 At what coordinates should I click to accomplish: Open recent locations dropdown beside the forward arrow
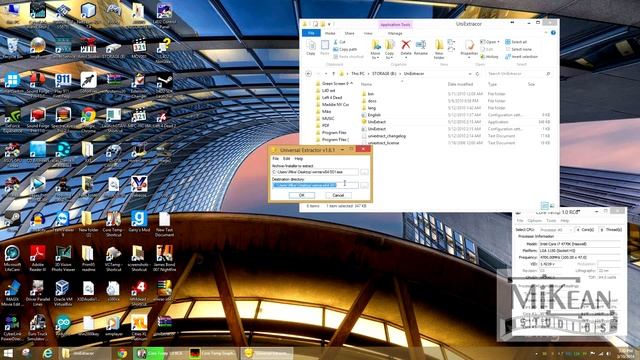[326, 74]
